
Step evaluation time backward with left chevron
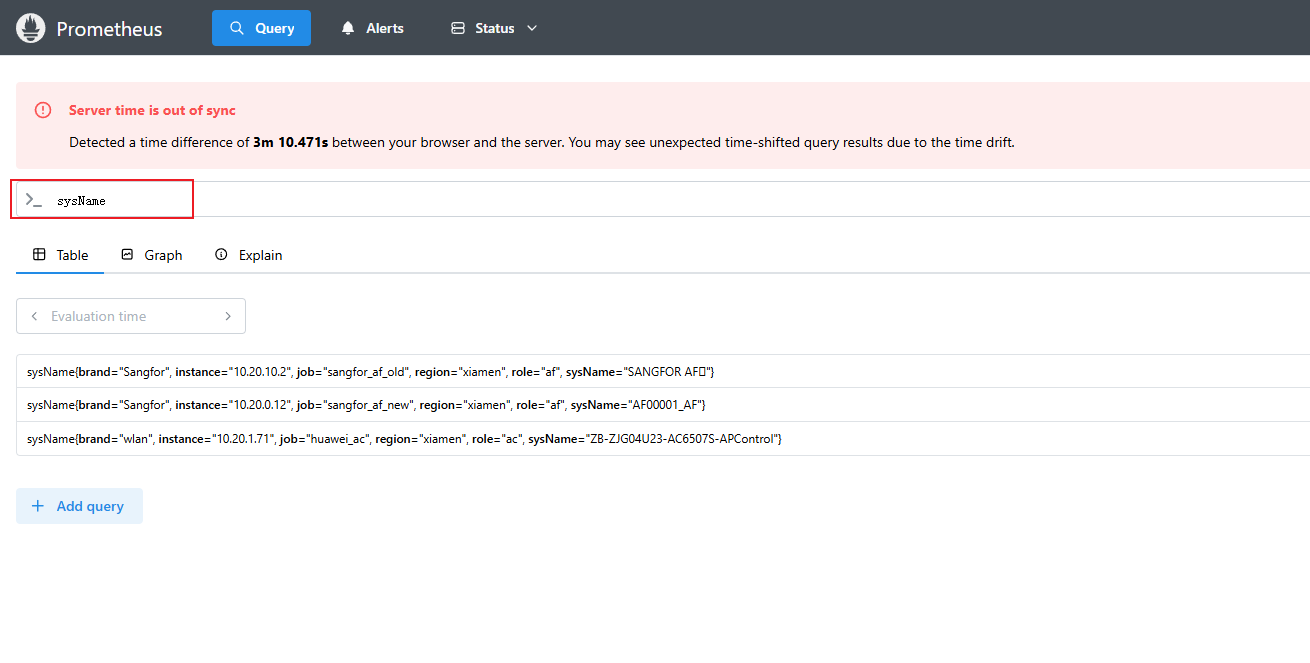coord(34,316)
